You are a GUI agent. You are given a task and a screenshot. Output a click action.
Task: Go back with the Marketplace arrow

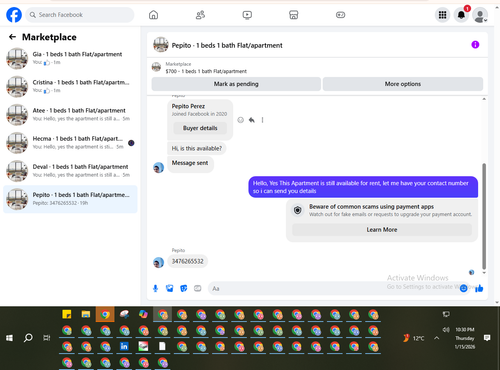click(12, 37)
